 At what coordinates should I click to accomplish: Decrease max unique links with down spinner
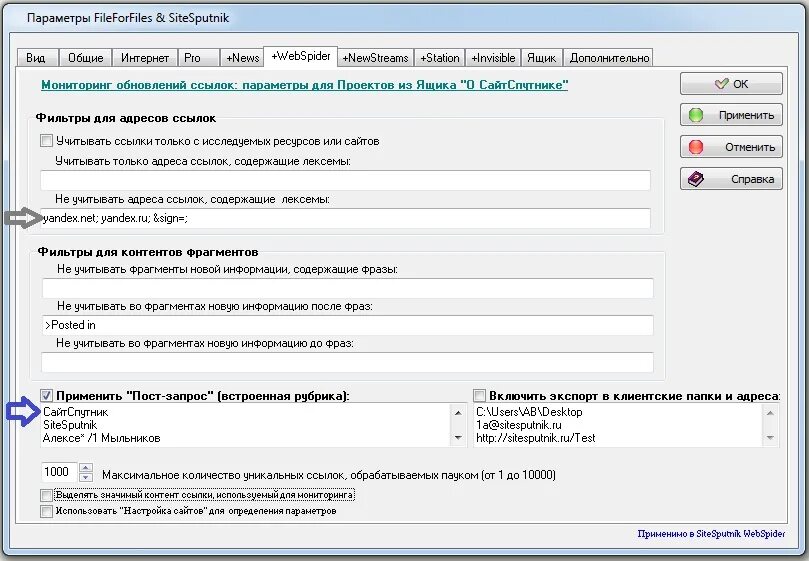[86, 477]
